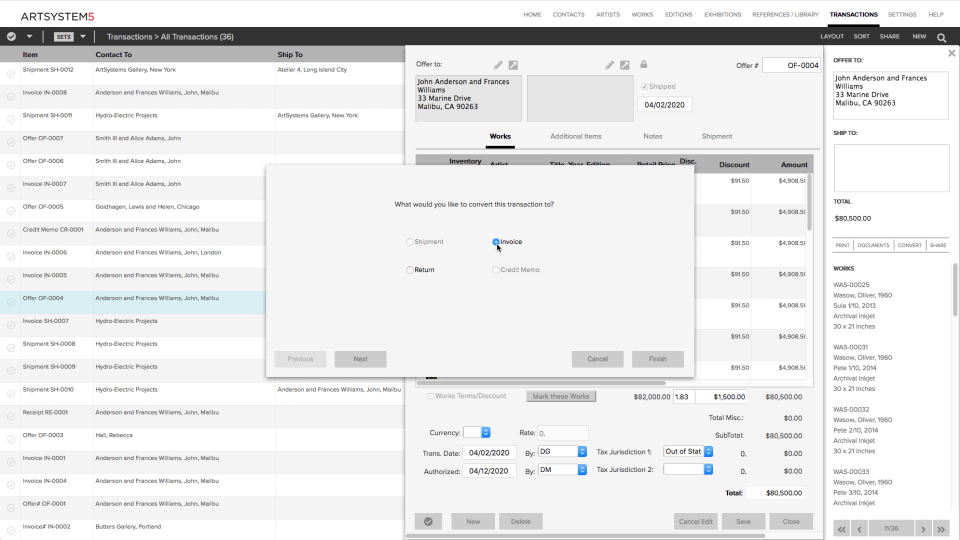Close the right side panel with the X
960x540 pixels.
point(951,53)
